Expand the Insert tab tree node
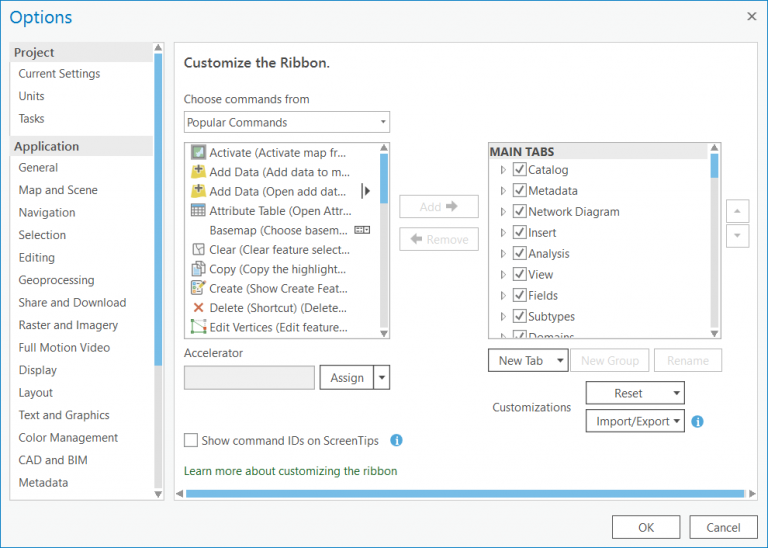This screenshot has height=548, width=768. coord(503,233)
